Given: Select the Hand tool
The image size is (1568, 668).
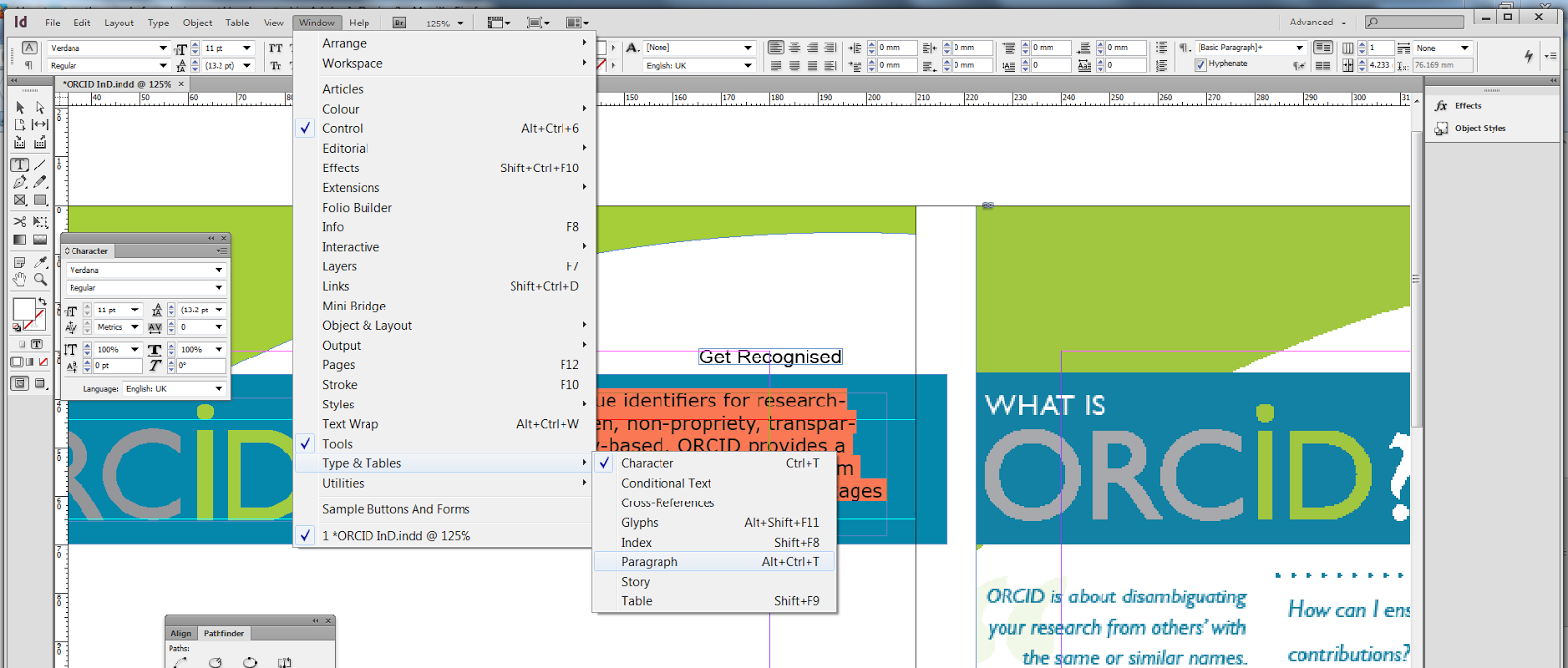Looking at the screenshot, I should pyautogui.click(x=20, y=280).
